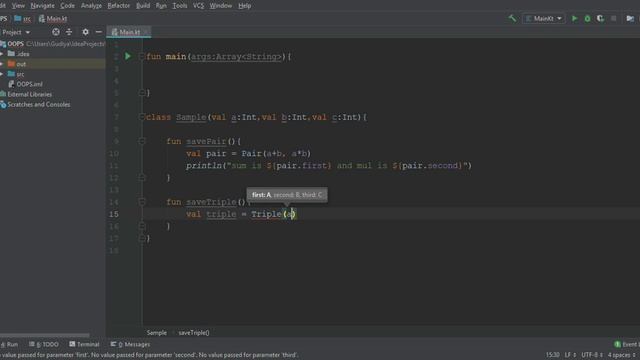Place cursor in Triple( argument on line 15
This screenshot has width=640, height=360.
pos(290,214)
